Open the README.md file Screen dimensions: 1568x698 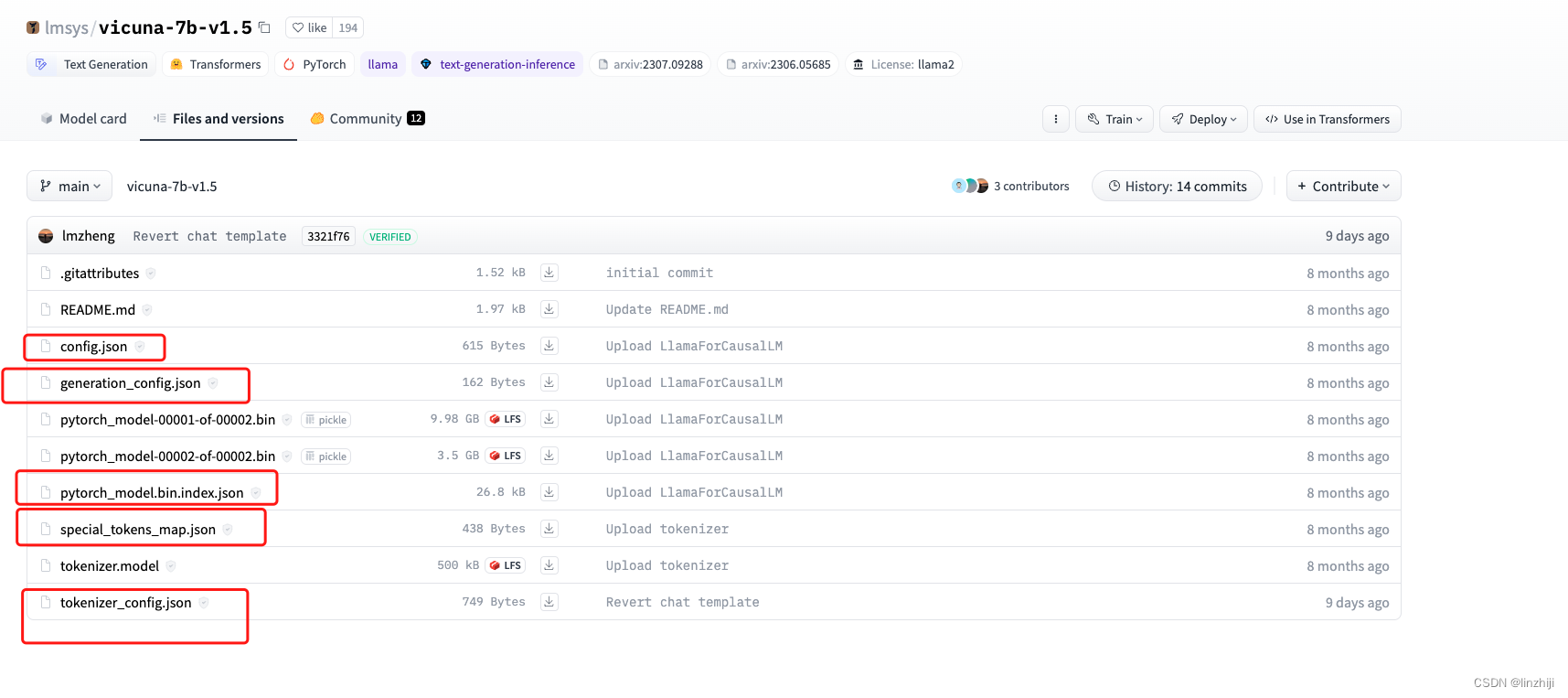tap(98, 309)
